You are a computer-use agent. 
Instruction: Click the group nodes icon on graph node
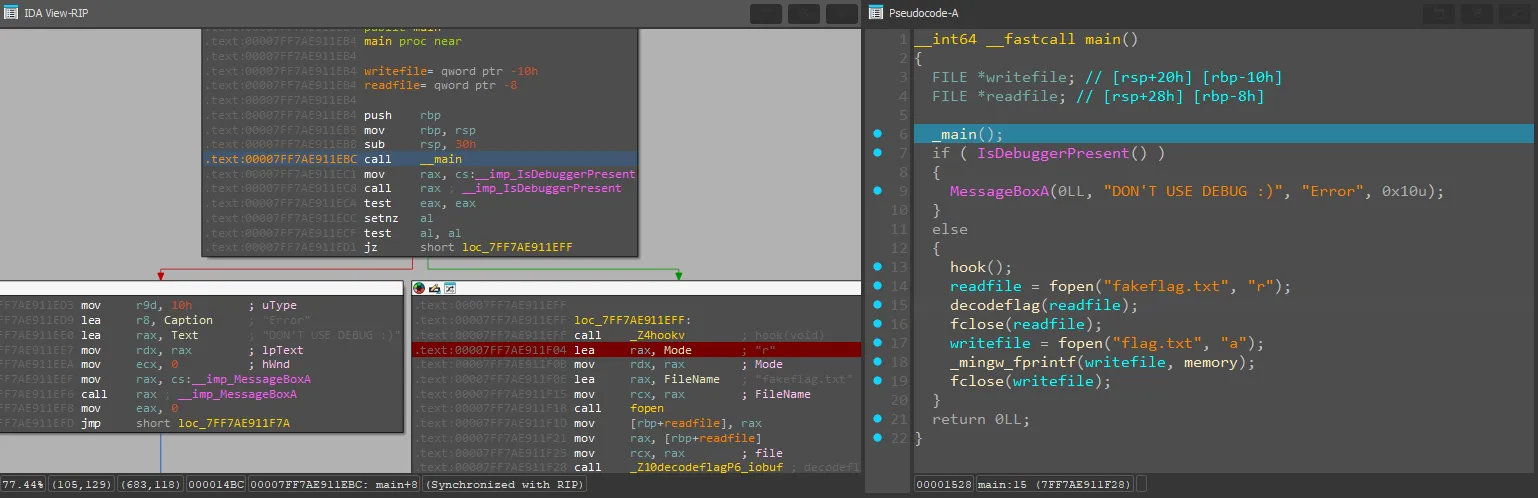450,288
